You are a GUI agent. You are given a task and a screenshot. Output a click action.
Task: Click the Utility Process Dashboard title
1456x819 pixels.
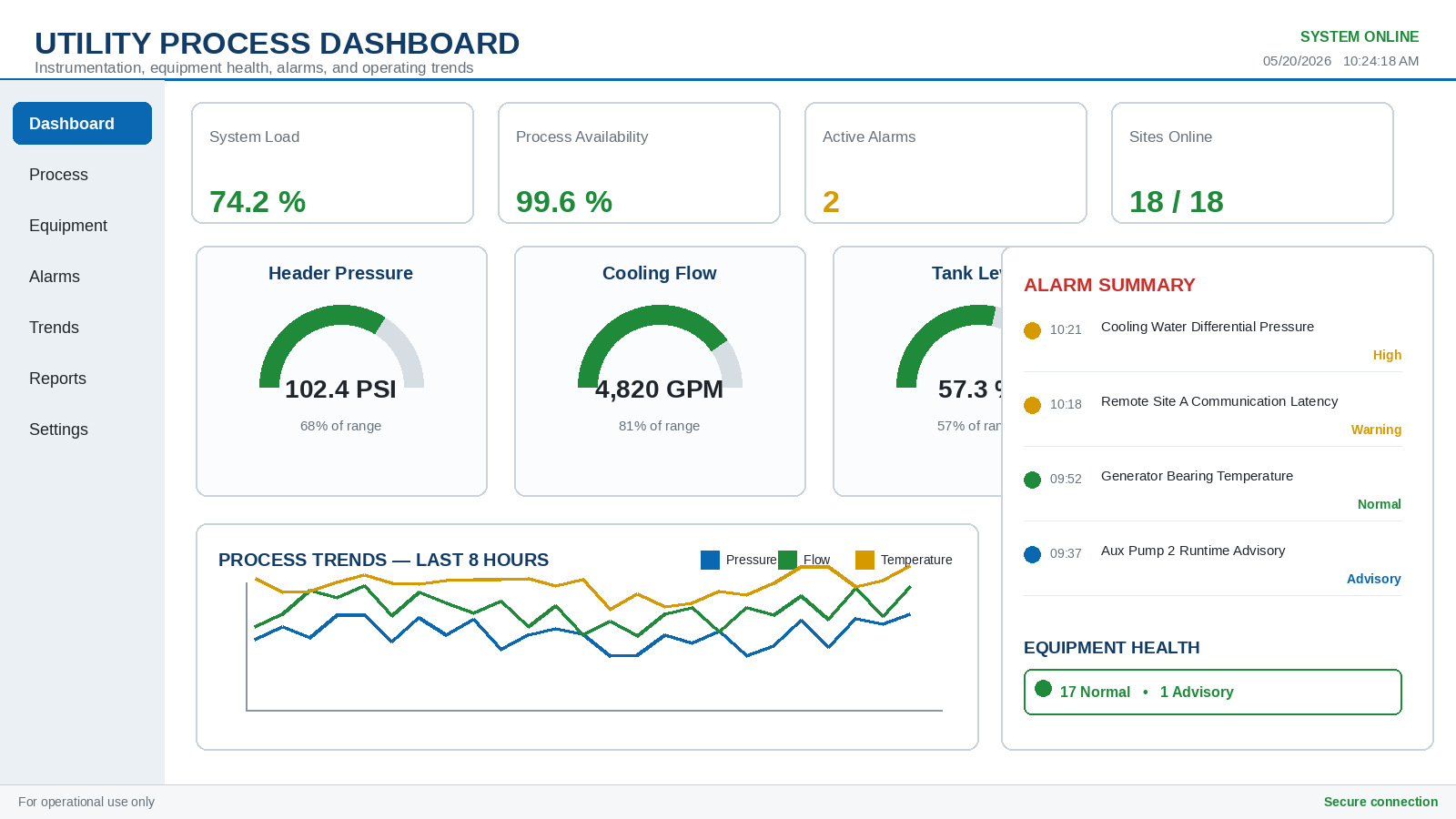(x=277, y=43)
